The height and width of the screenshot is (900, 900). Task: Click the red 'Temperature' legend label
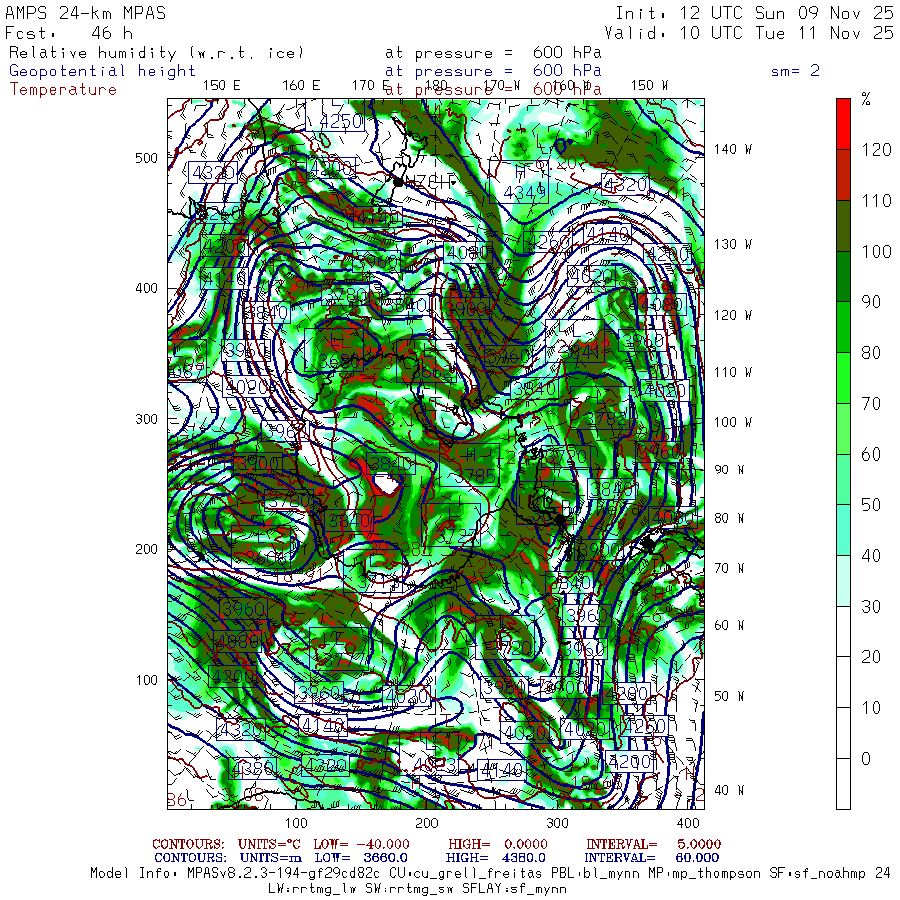pos(63,89)
